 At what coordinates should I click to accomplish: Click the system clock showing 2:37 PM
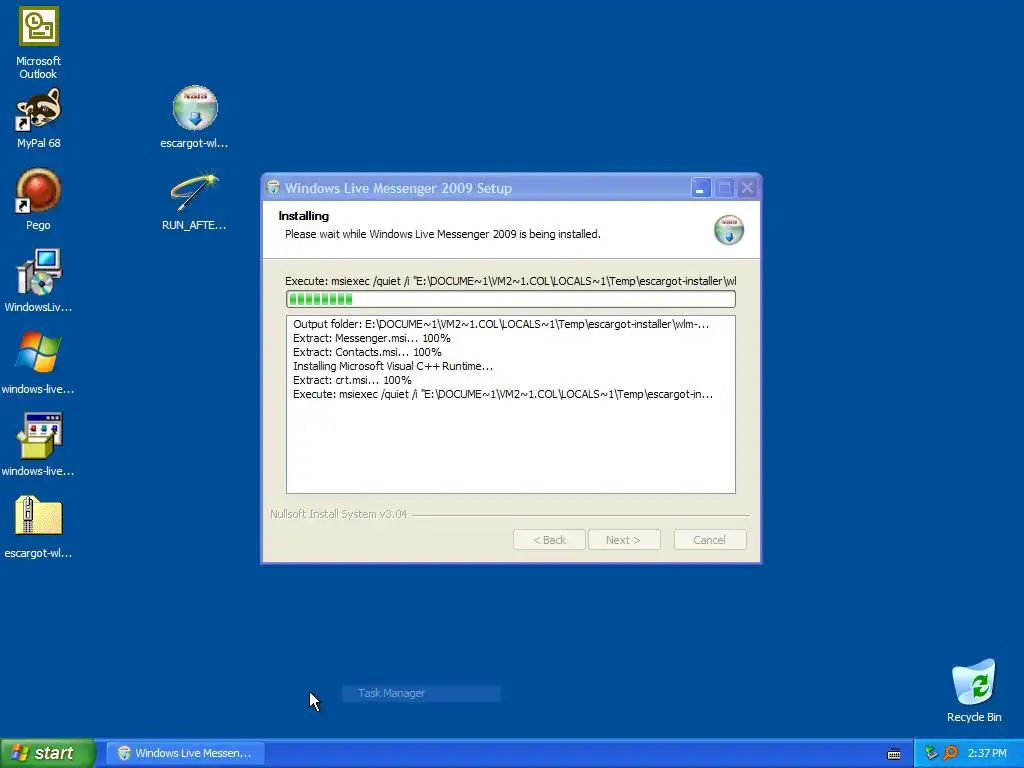point(987,753)
